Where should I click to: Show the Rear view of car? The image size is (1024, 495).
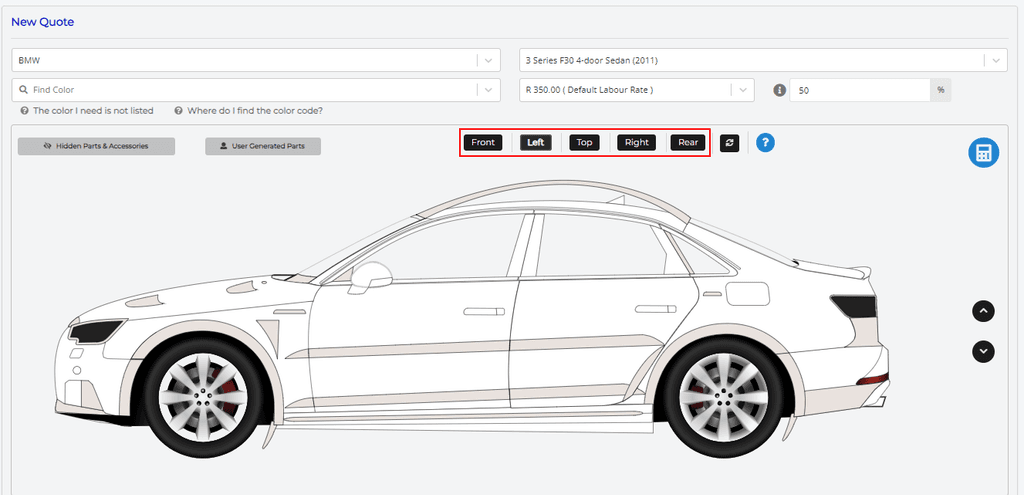[688, 142]
